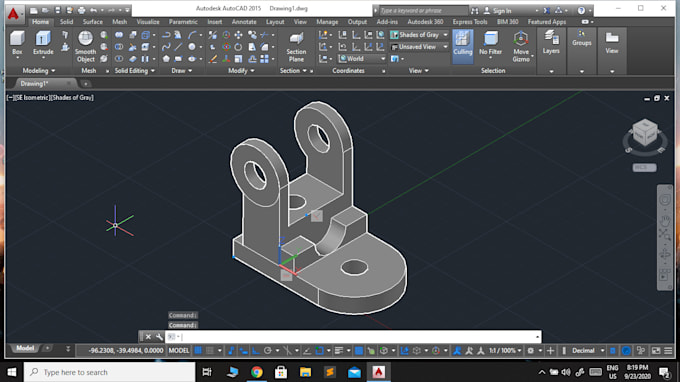
Task: Open the Help question mark icon
Action: (x=581, y=10)
